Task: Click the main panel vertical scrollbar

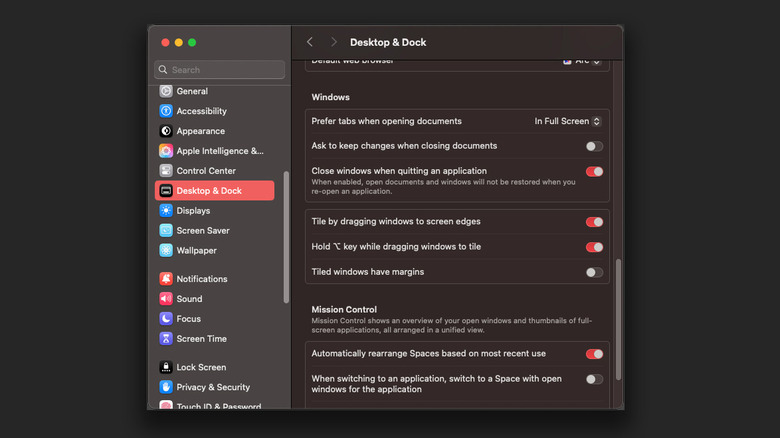Action: [618, 318]
